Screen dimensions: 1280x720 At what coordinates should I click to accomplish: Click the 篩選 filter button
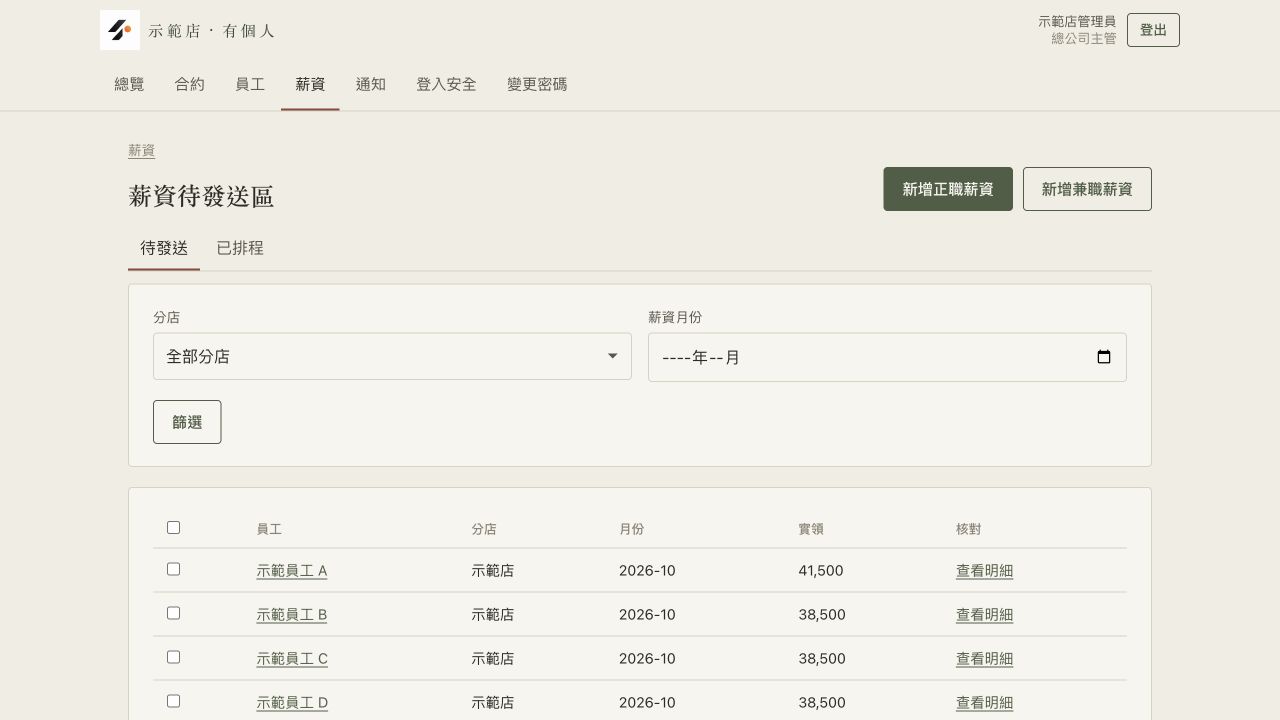point(187,422)
